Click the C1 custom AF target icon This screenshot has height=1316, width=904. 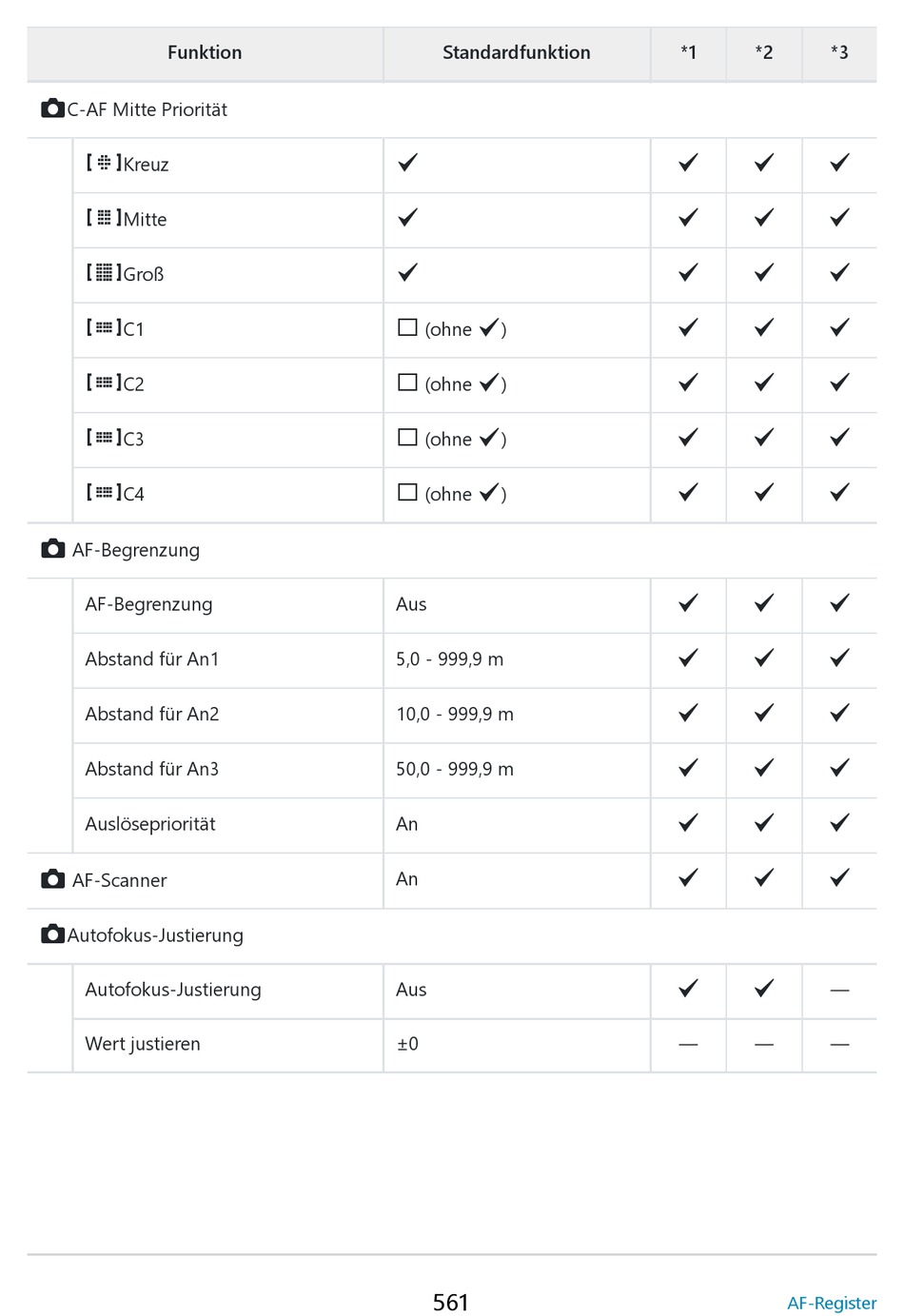pyautogui.click(x=104, y=328)
